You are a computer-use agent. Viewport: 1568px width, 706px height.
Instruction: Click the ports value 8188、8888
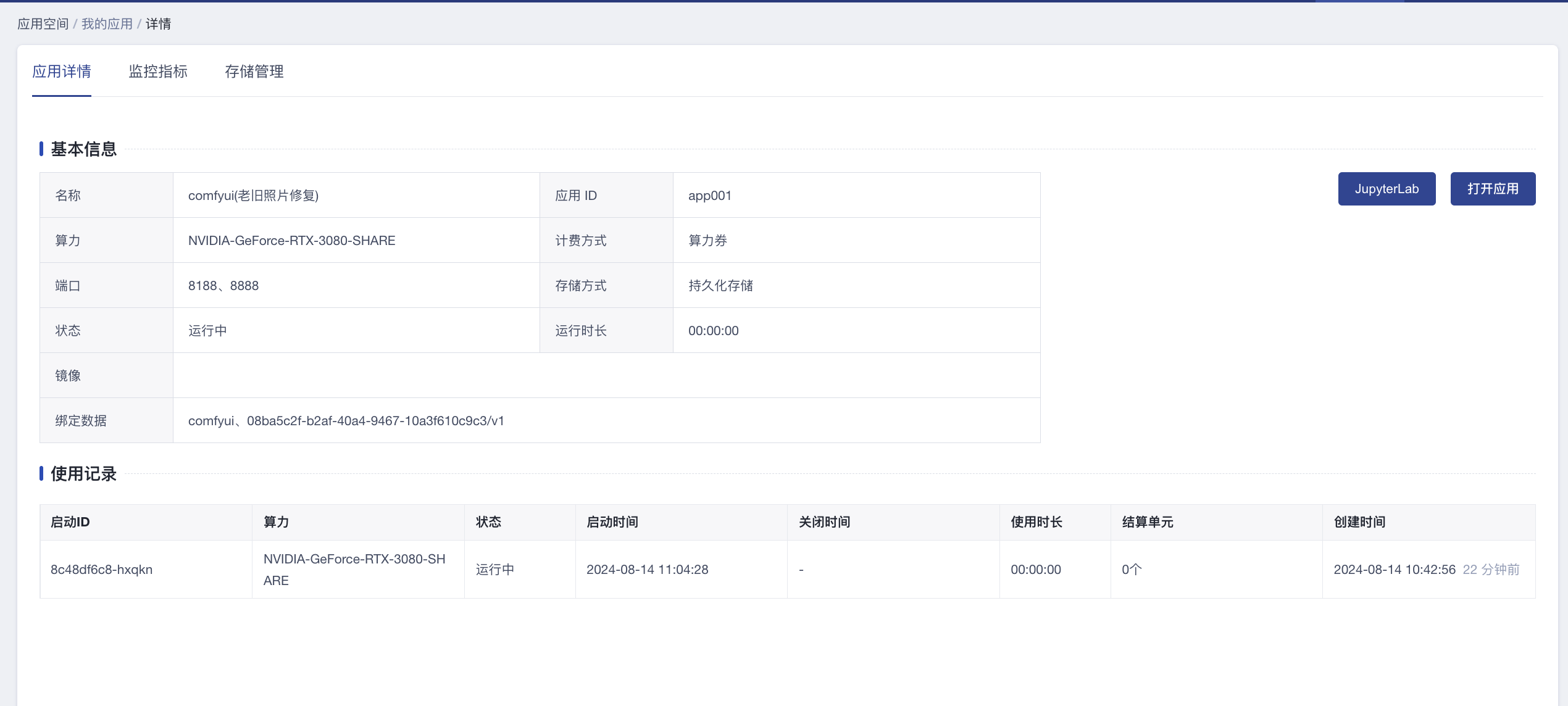coord(223,286)
